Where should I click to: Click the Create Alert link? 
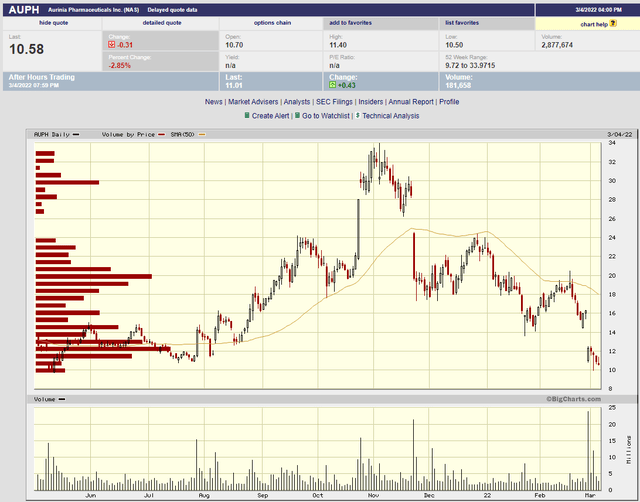pos(270,116)
